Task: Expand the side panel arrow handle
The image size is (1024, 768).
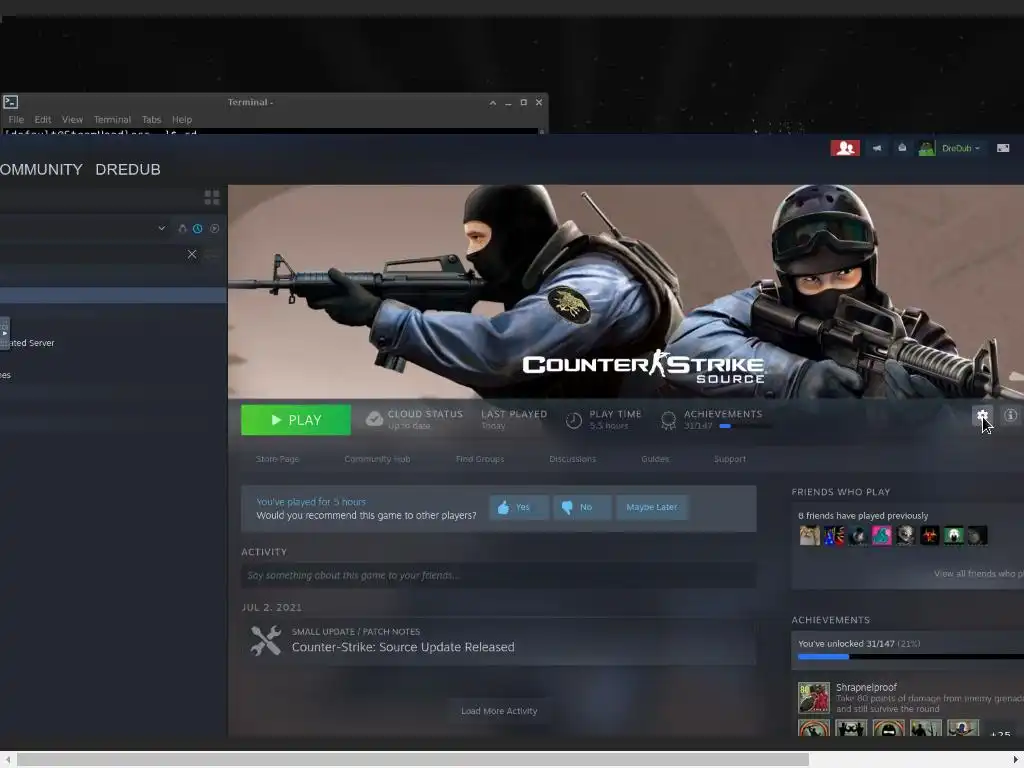Action: coord(5,333)
